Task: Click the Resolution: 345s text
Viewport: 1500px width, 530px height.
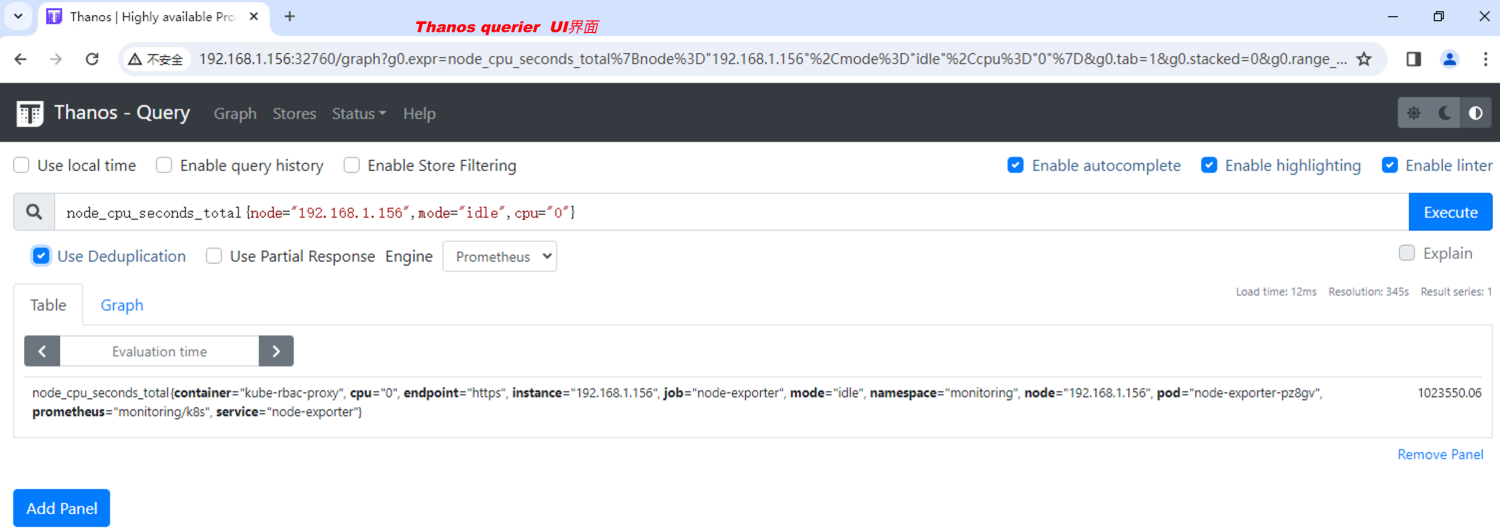Action: pyautogui.click(x=1368, y=292)
